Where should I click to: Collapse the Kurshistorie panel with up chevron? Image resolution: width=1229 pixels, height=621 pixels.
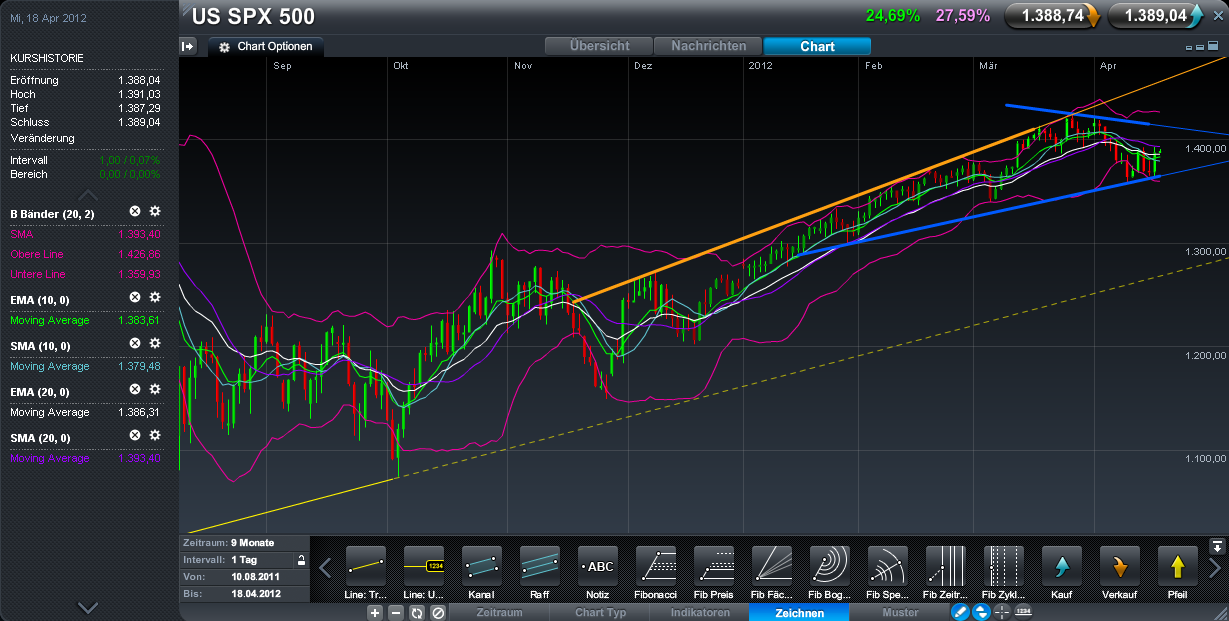pos(88,195)
